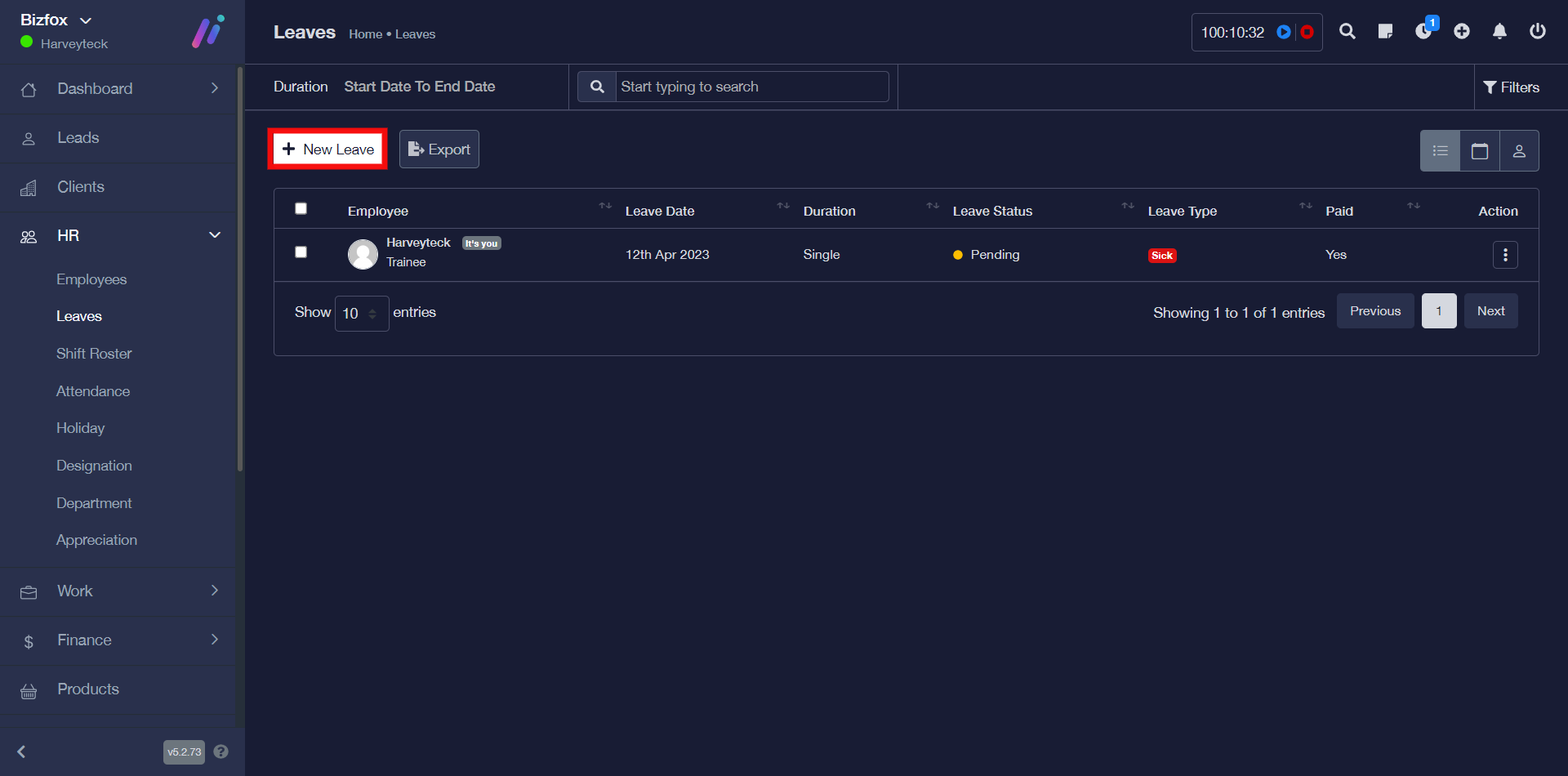Go to Shift Roster menu item
The width and height of the screenshot is (1568, 776).
coord(94,354)
